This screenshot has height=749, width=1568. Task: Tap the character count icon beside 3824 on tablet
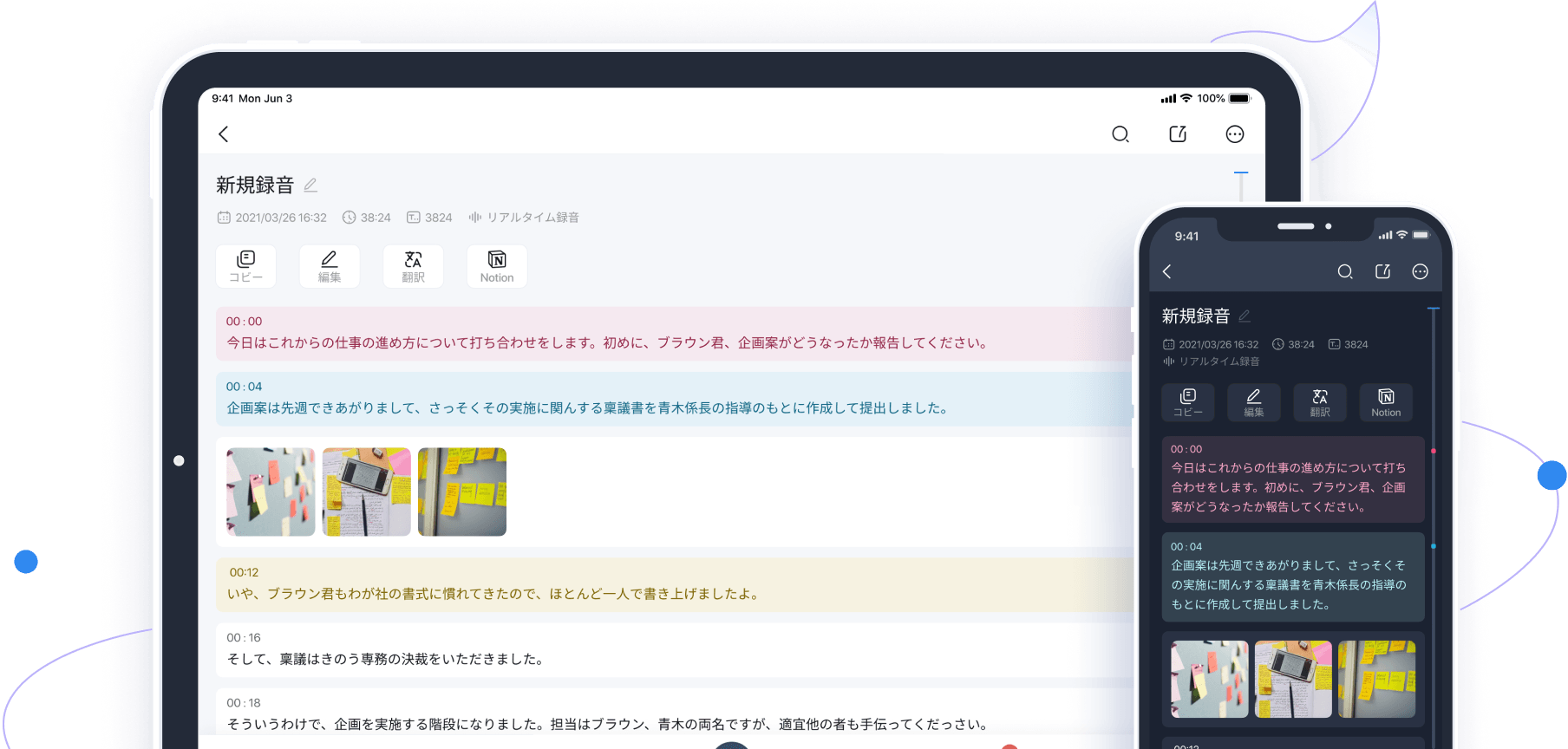[x=414, y=218]
